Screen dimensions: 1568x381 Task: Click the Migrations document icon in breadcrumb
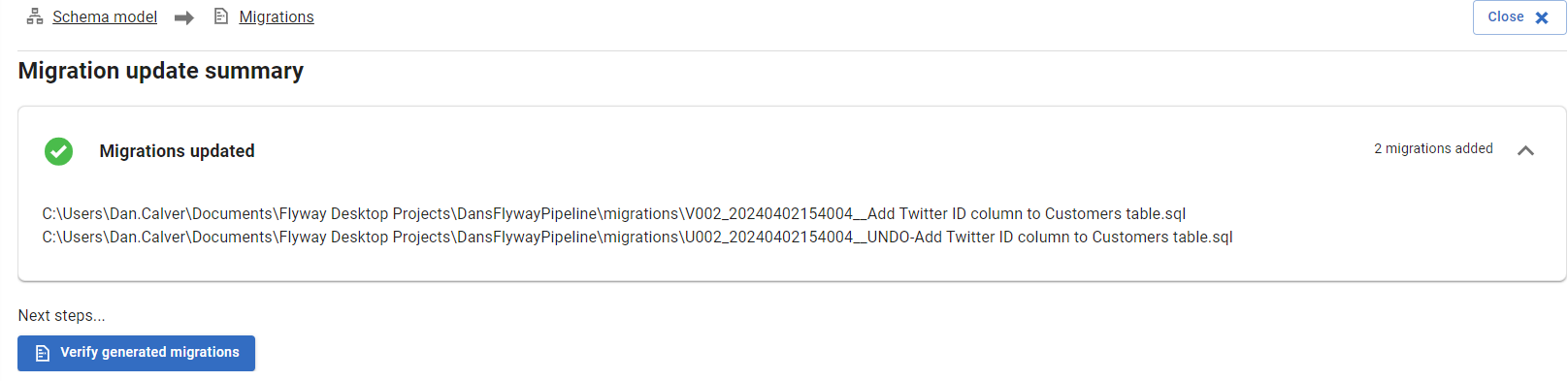point(221,16)
